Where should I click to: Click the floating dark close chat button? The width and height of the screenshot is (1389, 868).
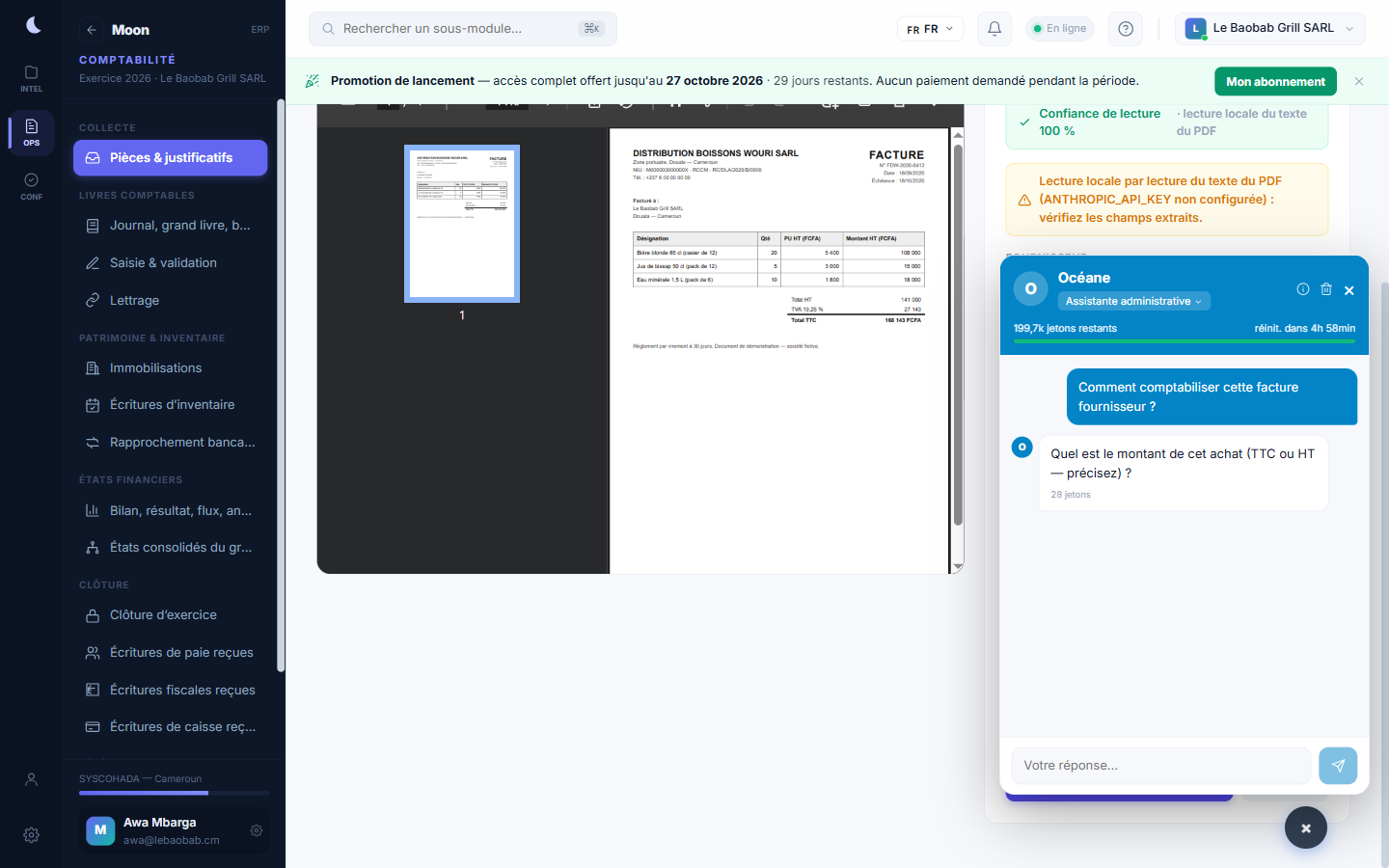click(1306, 827)
